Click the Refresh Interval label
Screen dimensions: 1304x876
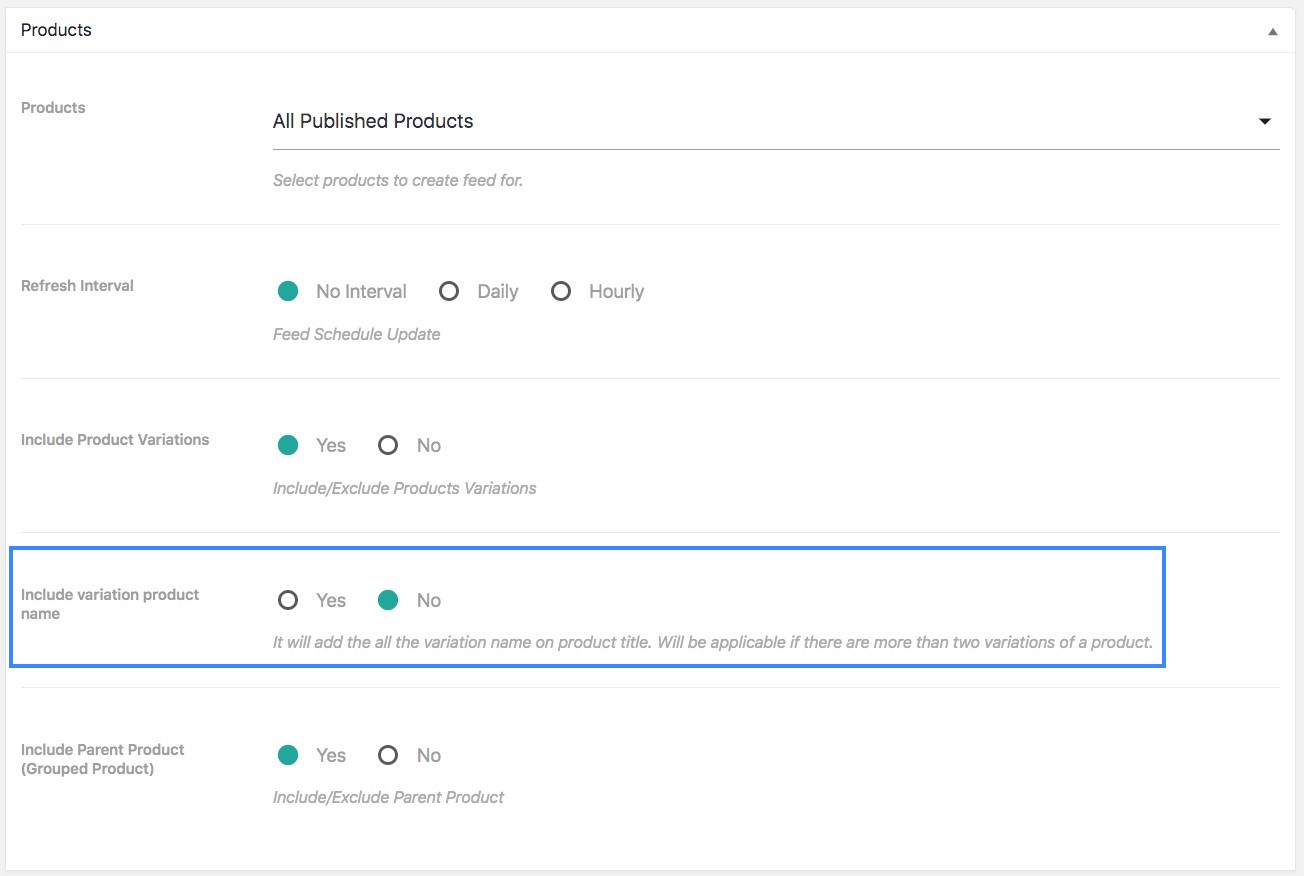click(77, 286)
